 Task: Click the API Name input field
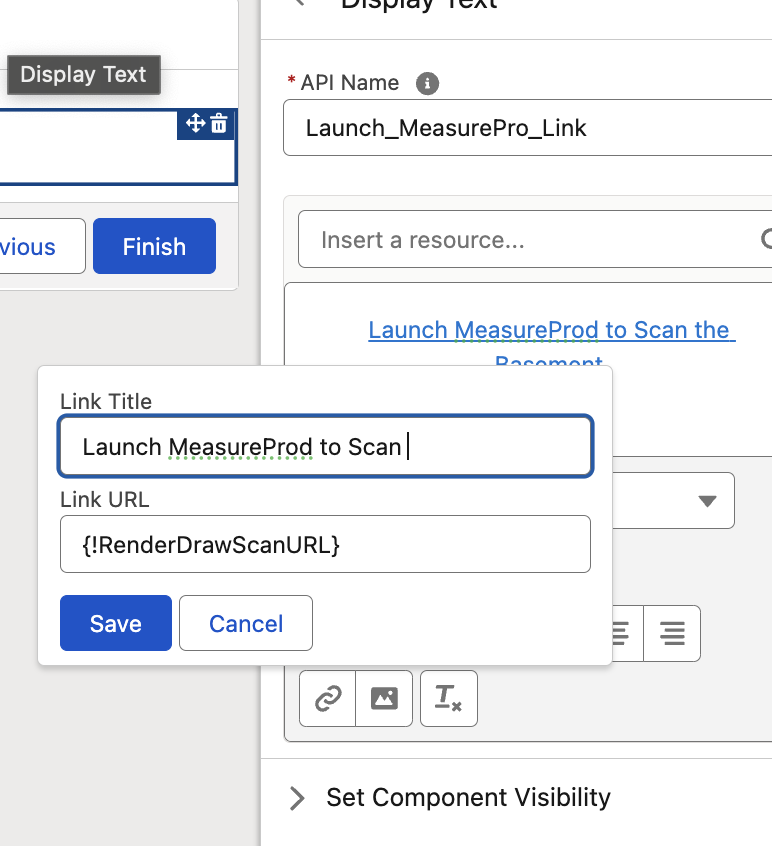tap(526, 128)
